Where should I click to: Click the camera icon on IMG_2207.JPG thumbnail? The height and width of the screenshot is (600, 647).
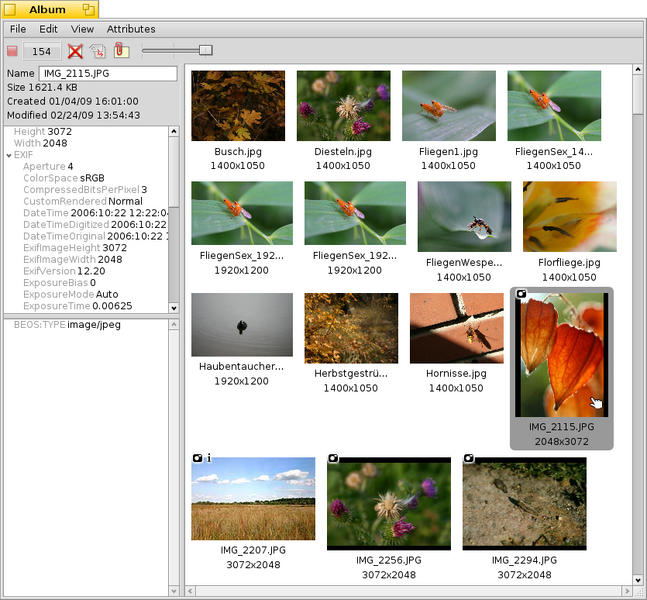point(198,458)
